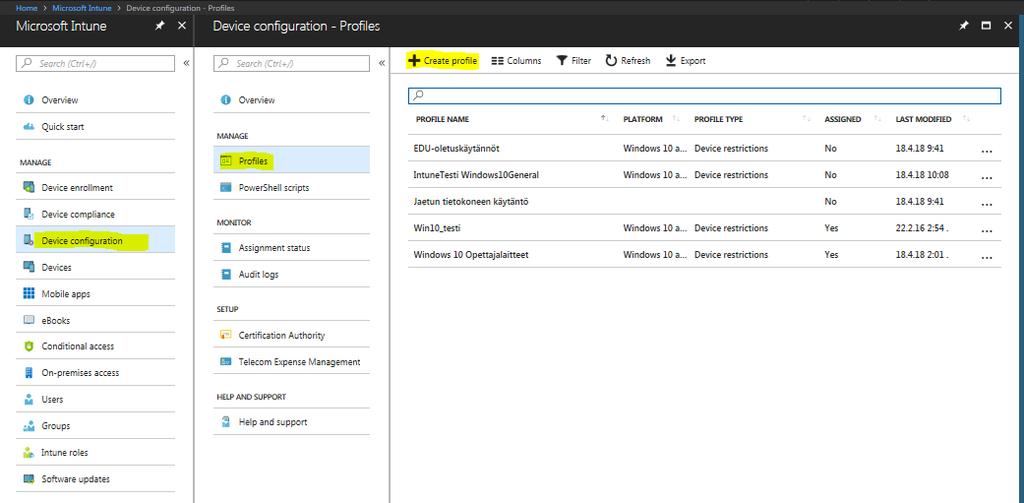This screenshot has height=503, width=1024.
Task: Go to Home breadcrumb link
Action: tap(26, 8)
